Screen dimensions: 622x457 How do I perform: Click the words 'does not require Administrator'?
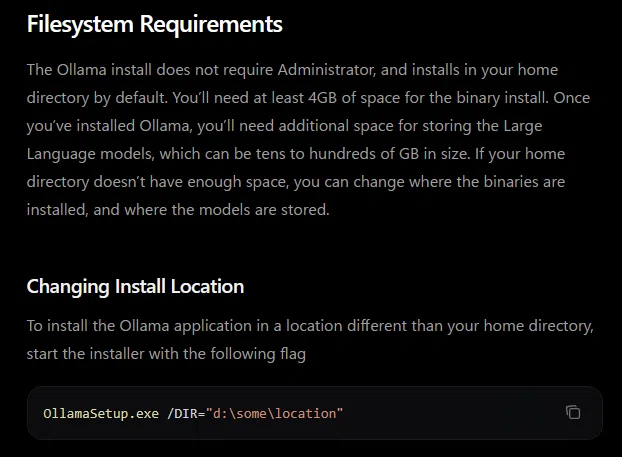click(265, 70)
